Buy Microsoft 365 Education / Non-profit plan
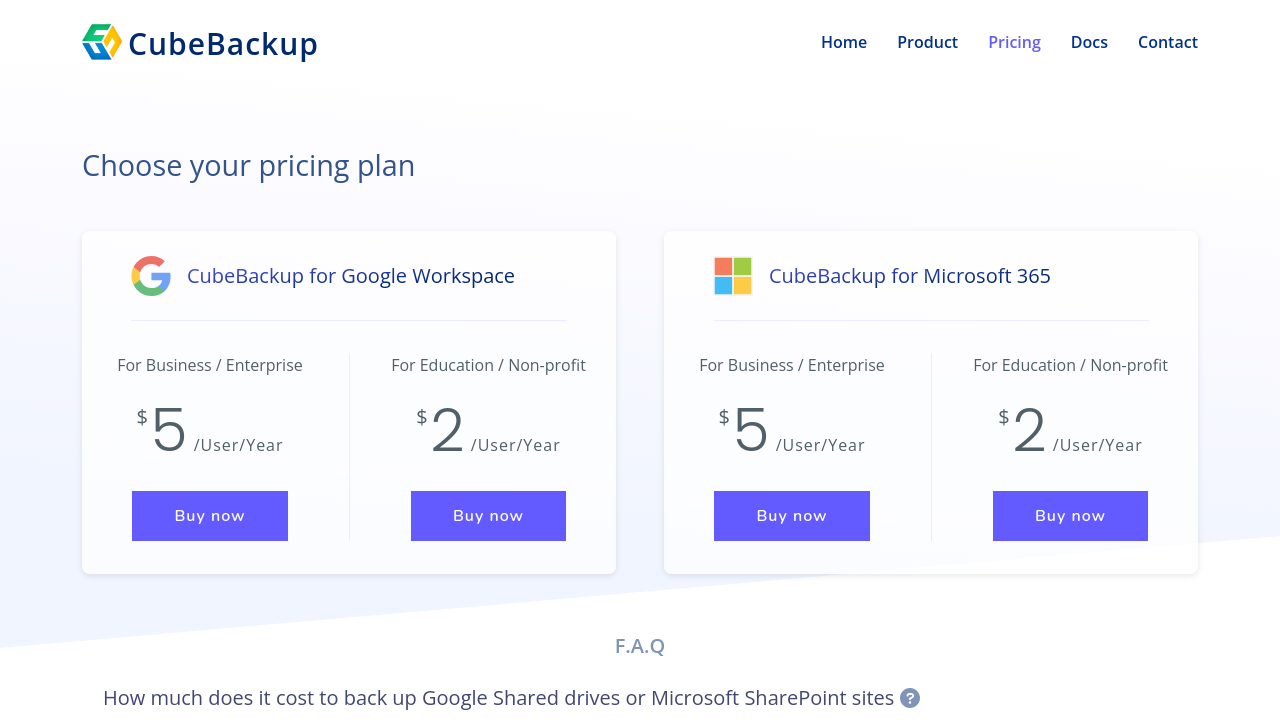Screen dimensions: 1280x720 [1070, 516]
